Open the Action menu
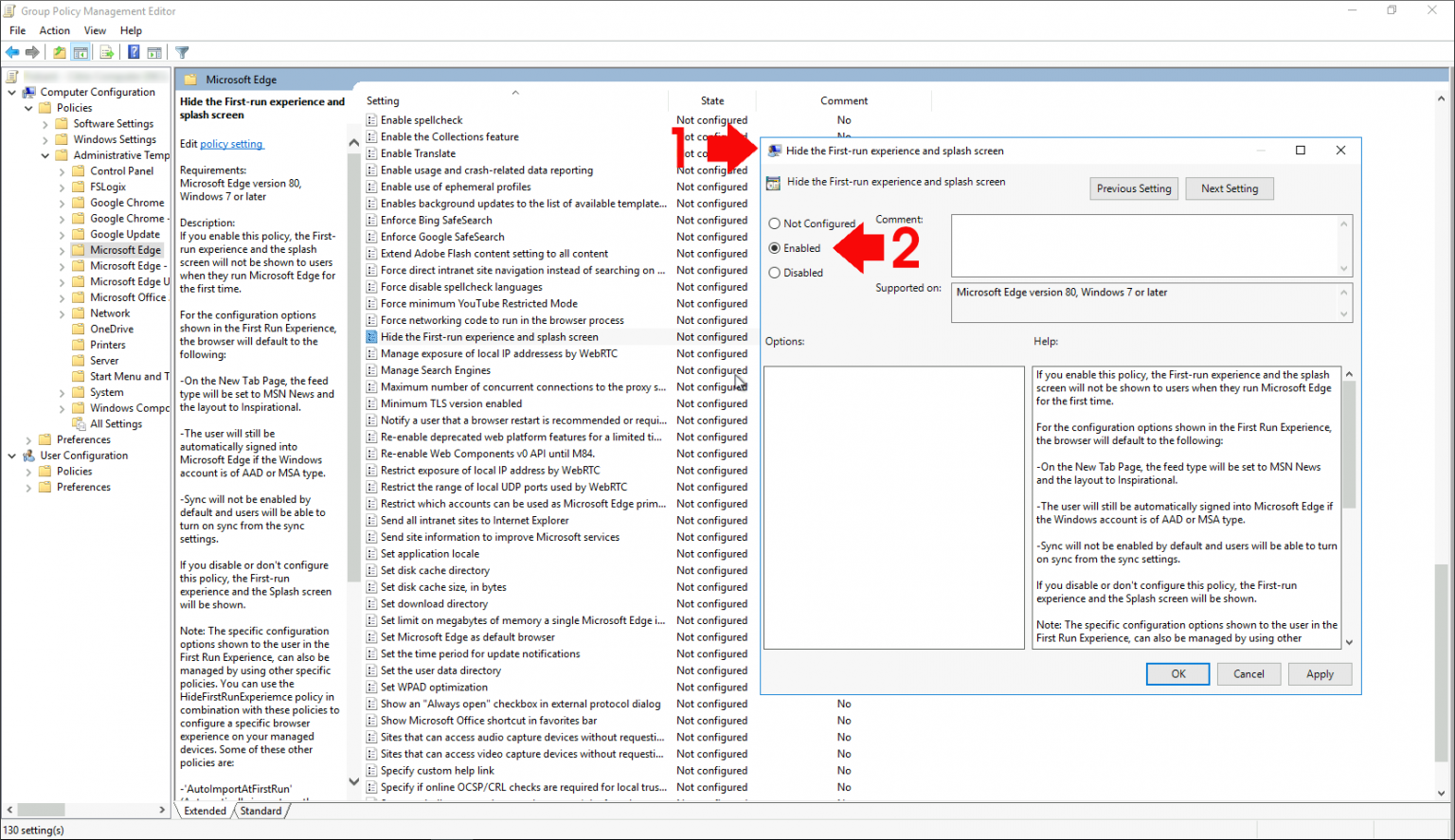The image size is (1455, 840). [54, 30]
